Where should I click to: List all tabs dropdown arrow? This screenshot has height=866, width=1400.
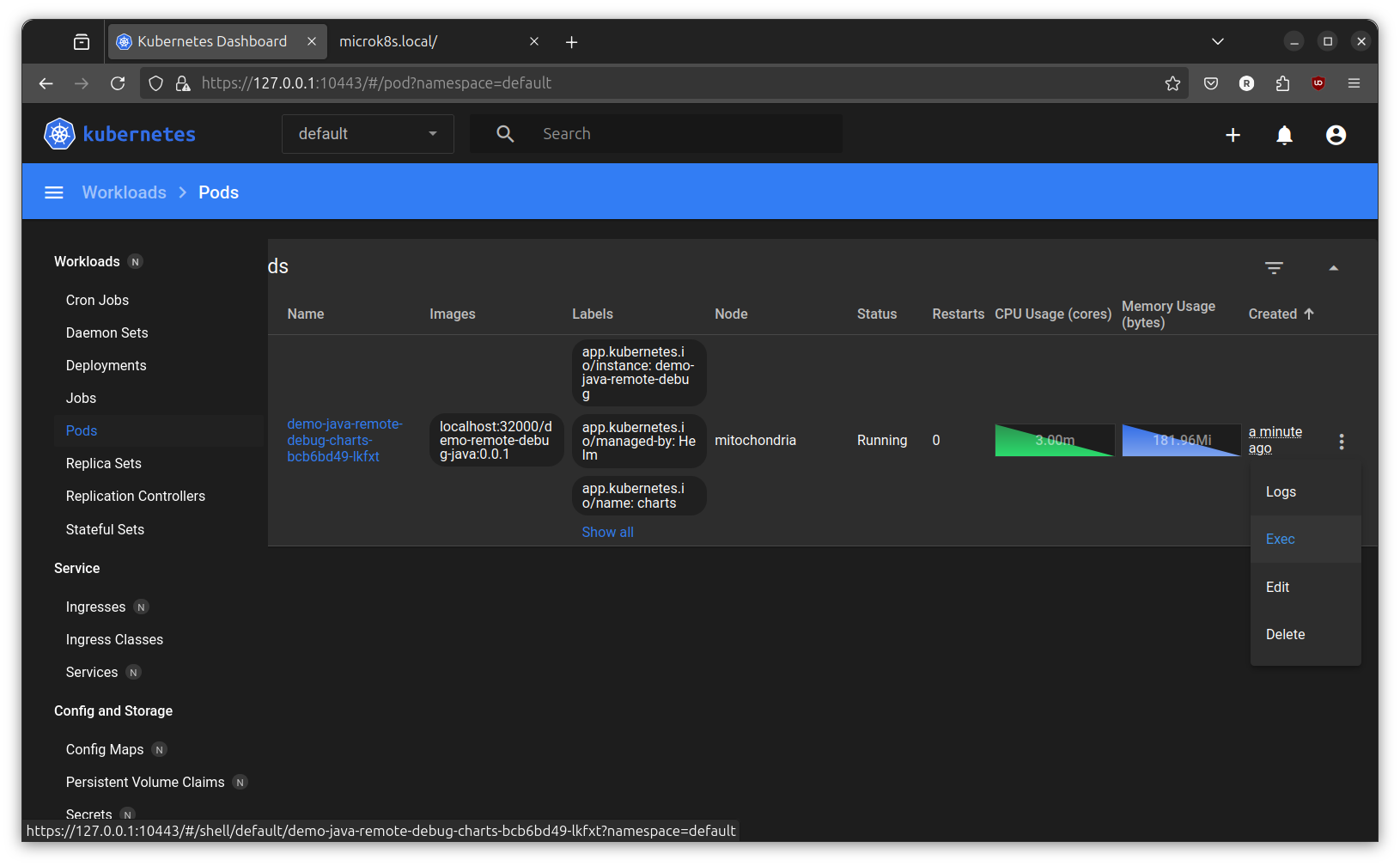tap(1217, 41)
